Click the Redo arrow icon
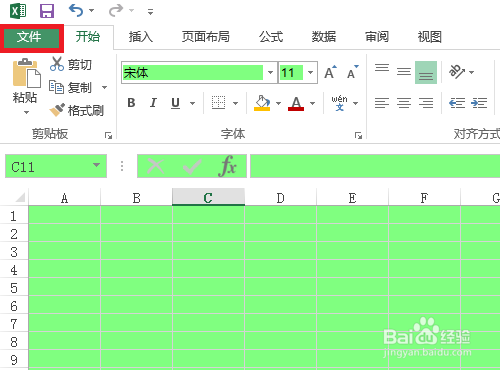500x370 pixels. click(x=116, y=11)
